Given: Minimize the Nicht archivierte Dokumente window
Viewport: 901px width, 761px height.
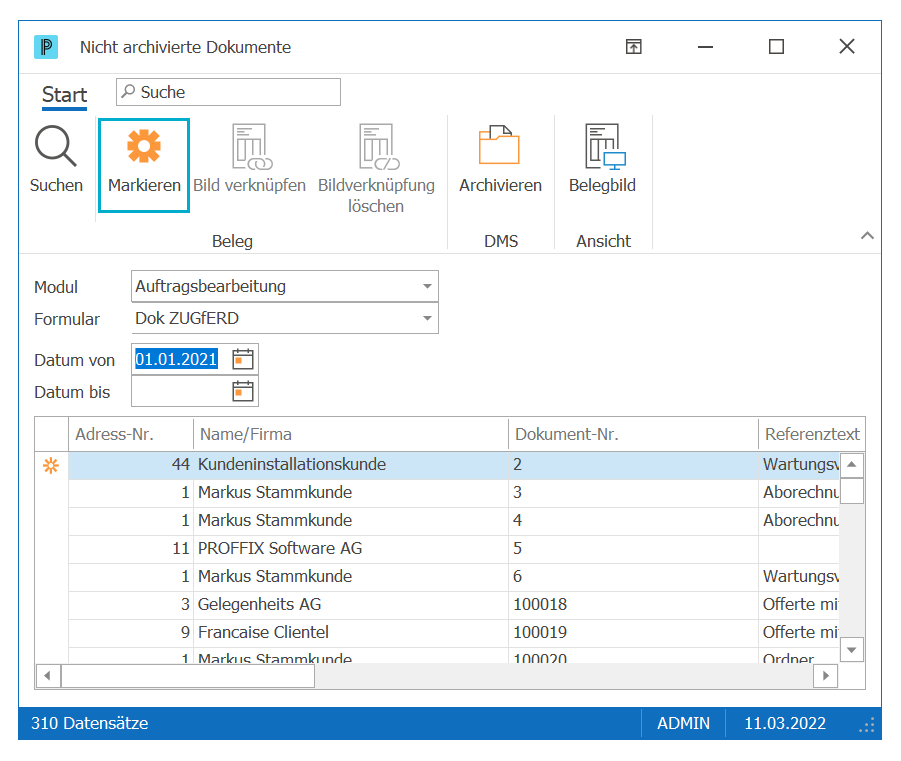Looking at the screenshot, I should 705,47.
